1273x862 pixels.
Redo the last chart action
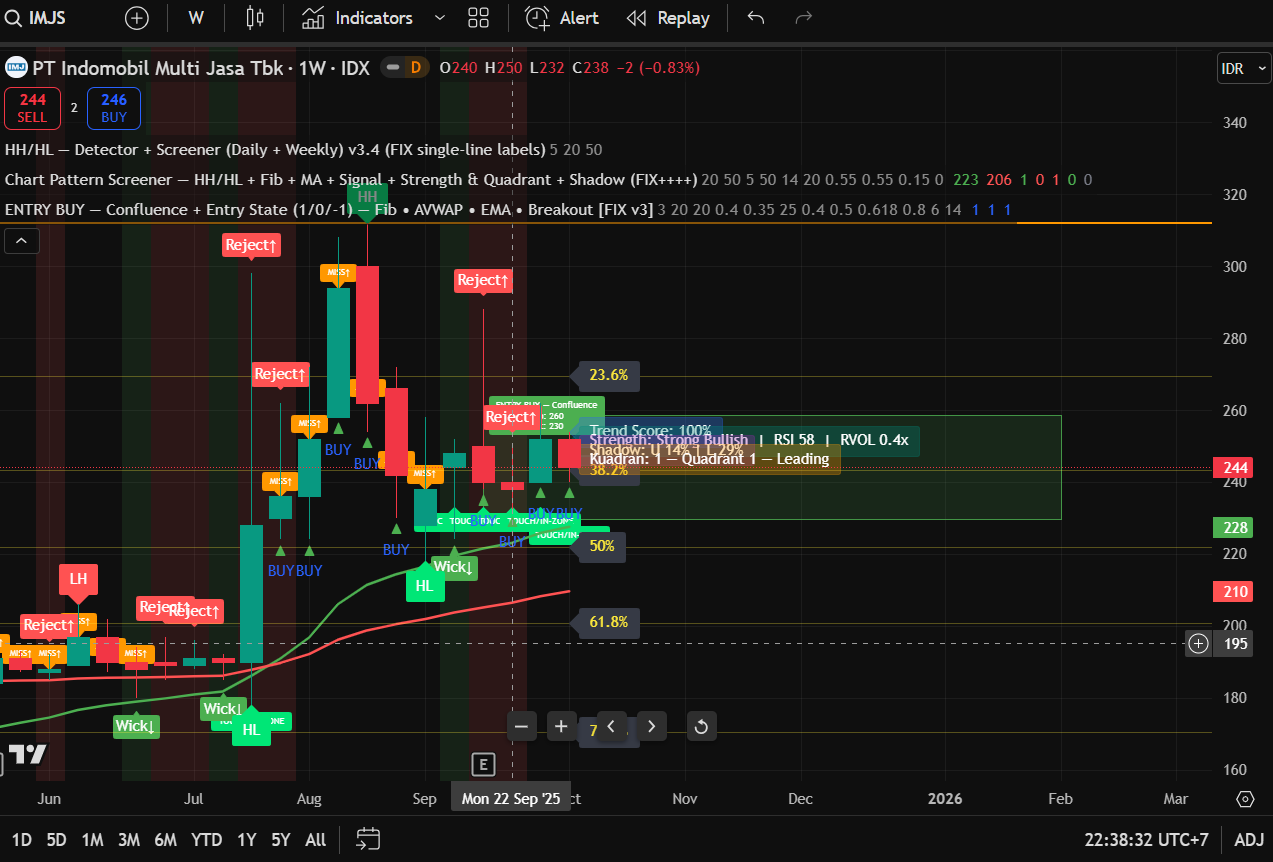[x=803, y=18]
